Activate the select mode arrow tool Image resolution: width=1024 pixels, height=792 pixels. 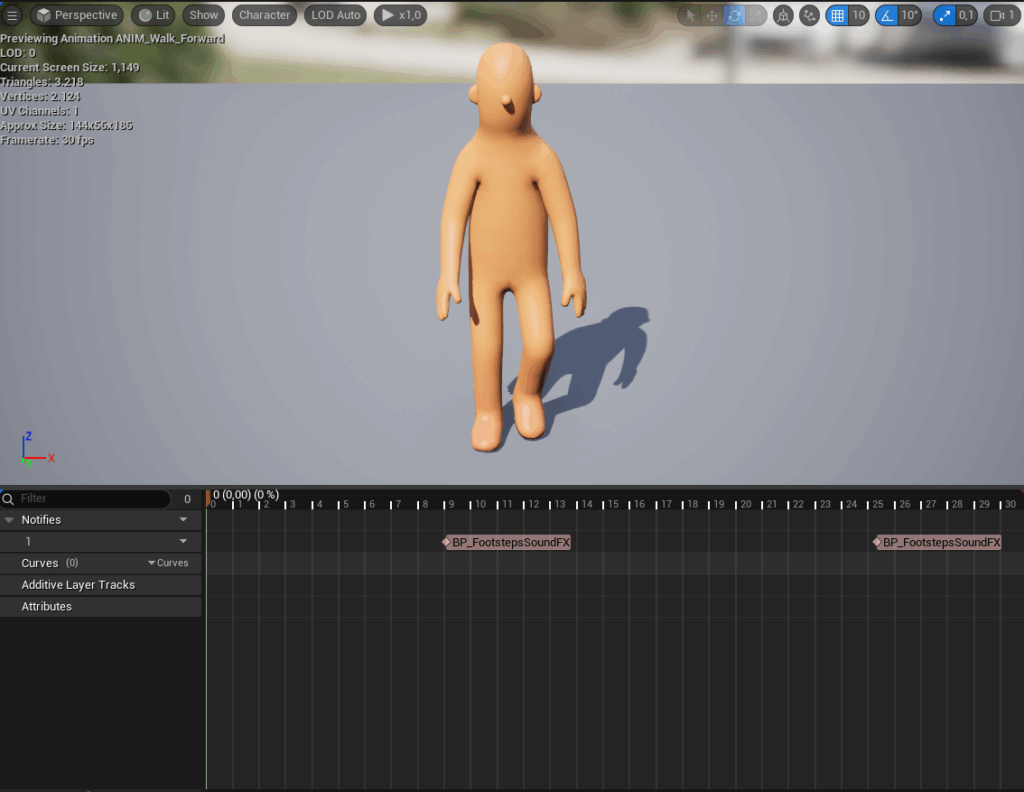[688, 15]
